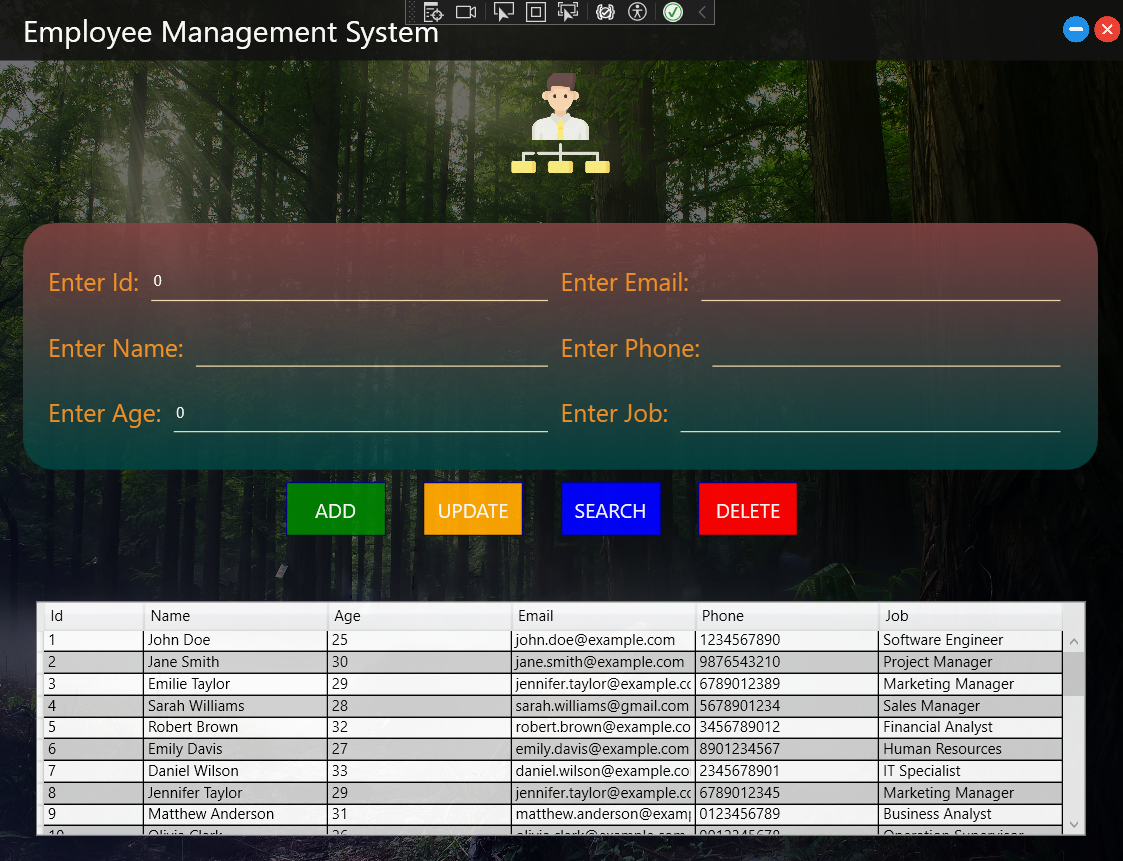Click the UPDATE button

pos(472,509)
